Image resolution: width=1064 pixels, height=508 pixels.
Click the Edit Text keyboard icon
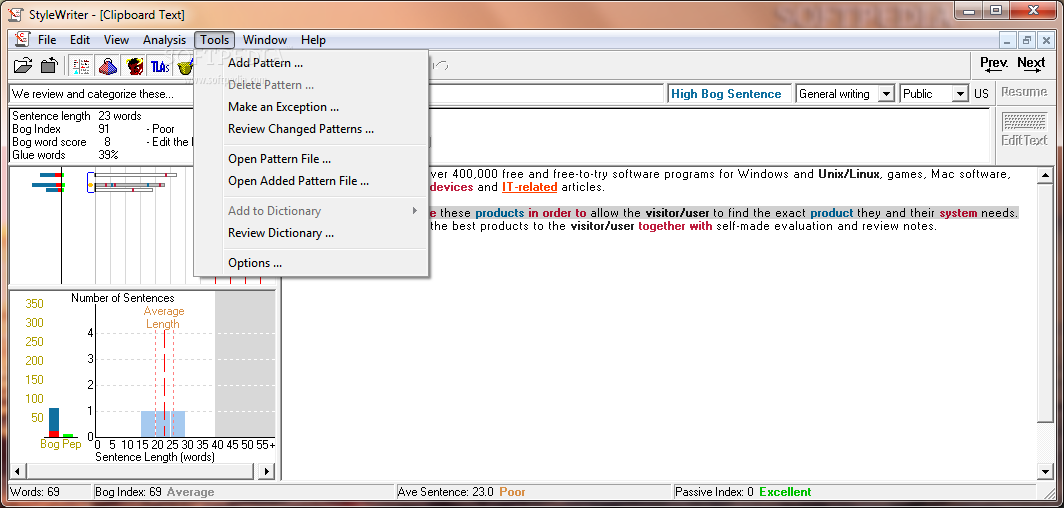point(1025,130)
